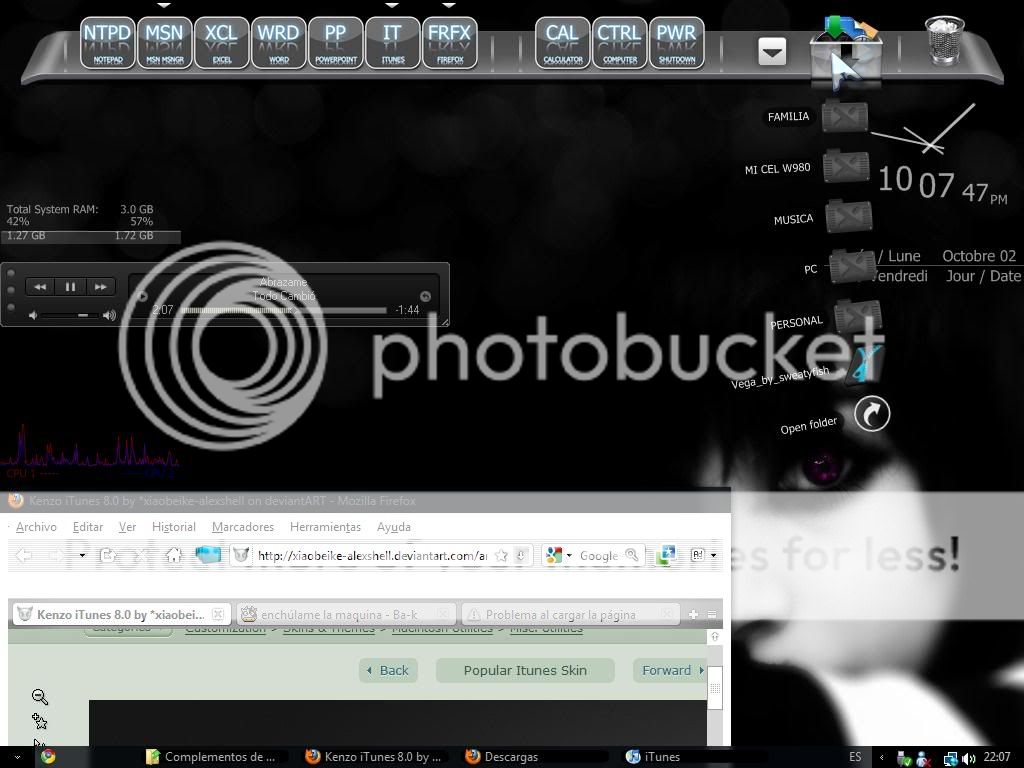Switch to the Complementos de... taskbar window
1024x768 pixels.
pyautogui.click(x=210, y=757)
